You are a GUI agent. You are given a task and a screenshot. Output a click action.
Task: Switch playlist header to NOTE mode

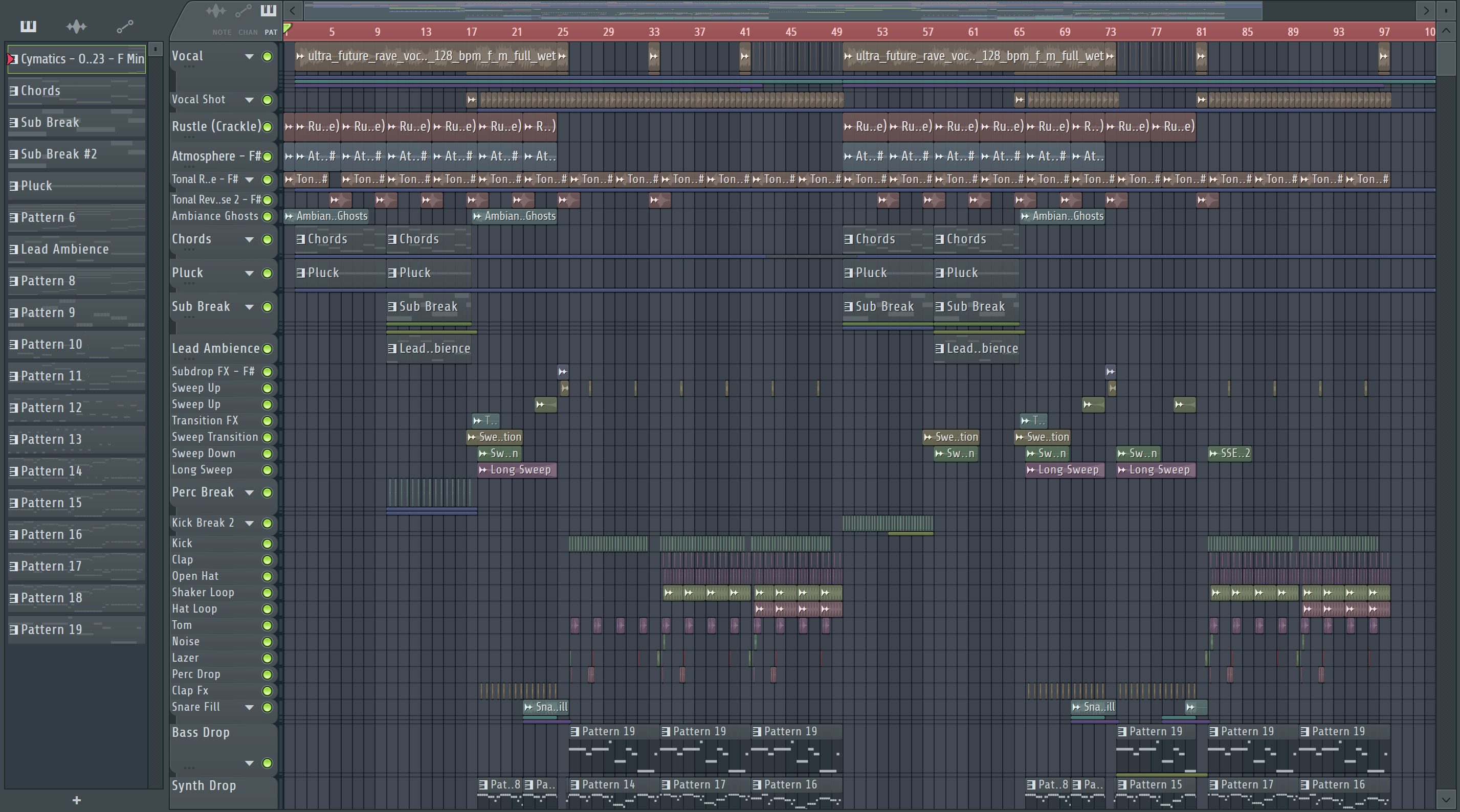coord(220,32)
